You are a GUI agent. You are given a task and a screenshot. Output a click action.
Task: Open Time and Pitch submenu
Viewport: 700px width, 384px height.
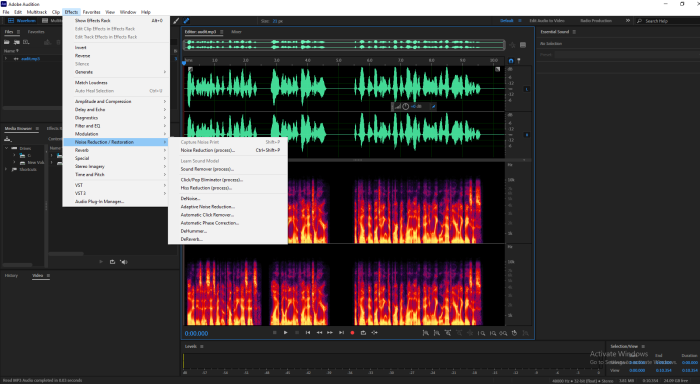116,175
